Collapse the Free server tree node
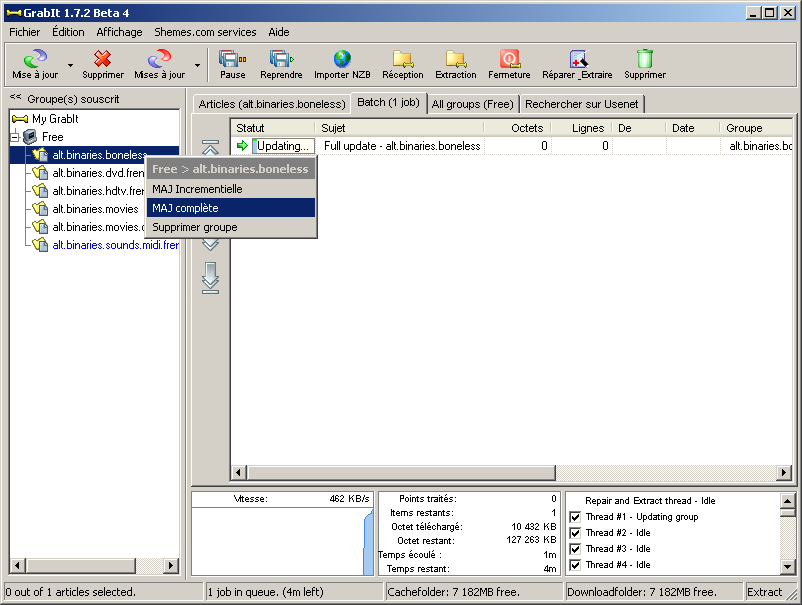This screenshot has height=605, width=802. coord(15,137)
